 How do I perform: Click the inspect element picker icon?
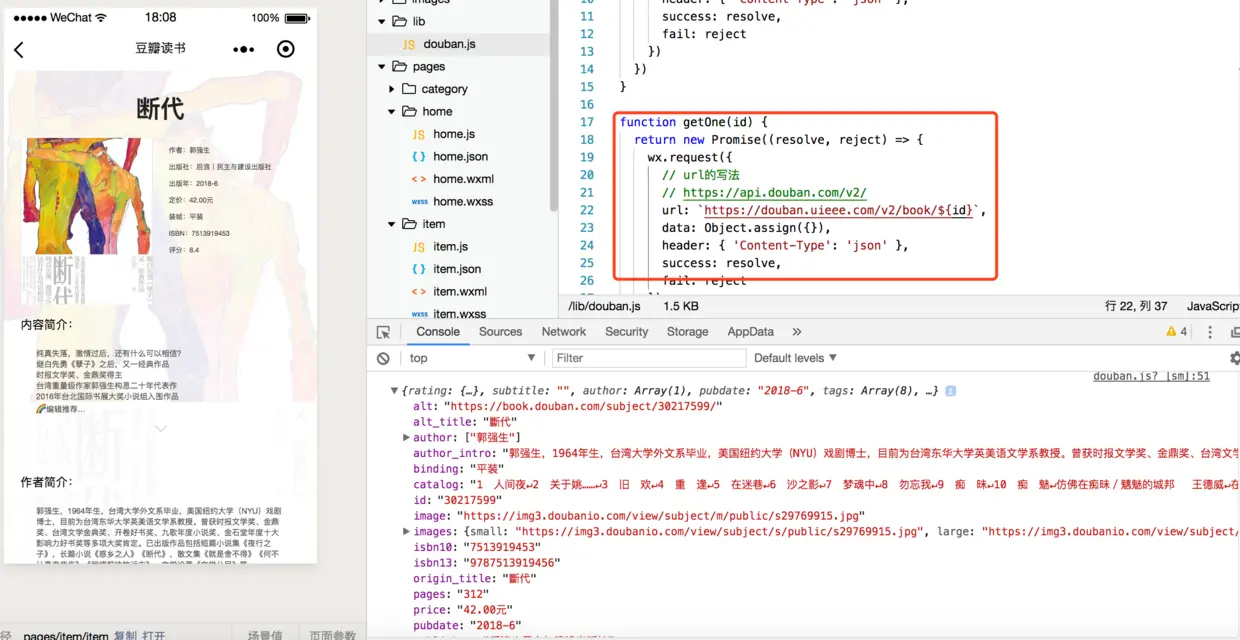[383, 332]
